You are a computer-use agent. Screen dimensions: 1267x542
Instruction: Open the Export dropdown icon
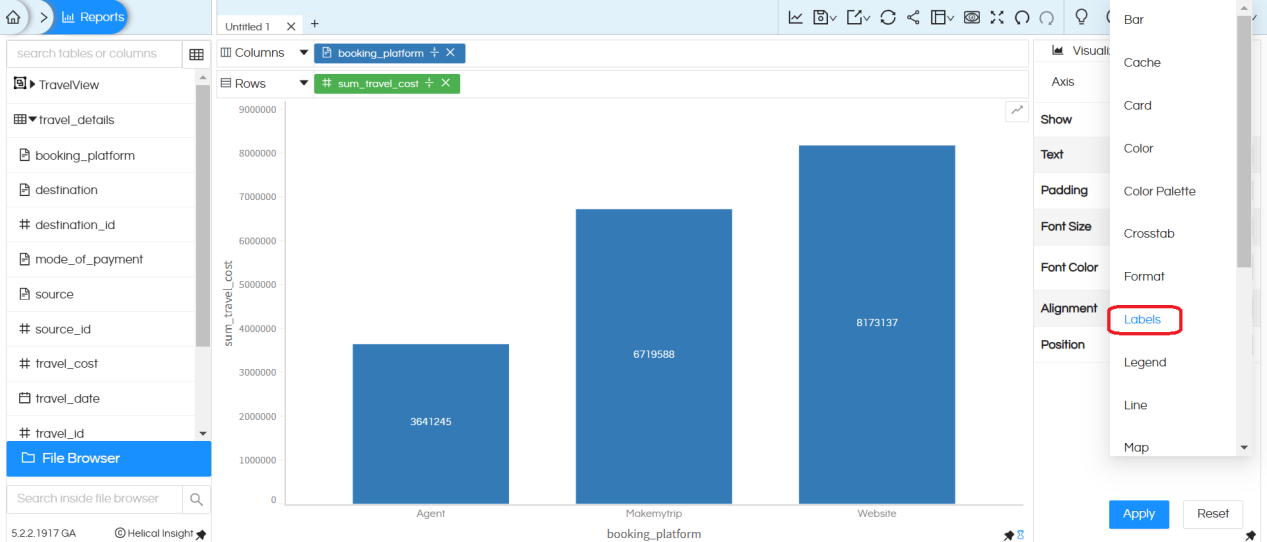pyautogui.click(x=858, y=17)
